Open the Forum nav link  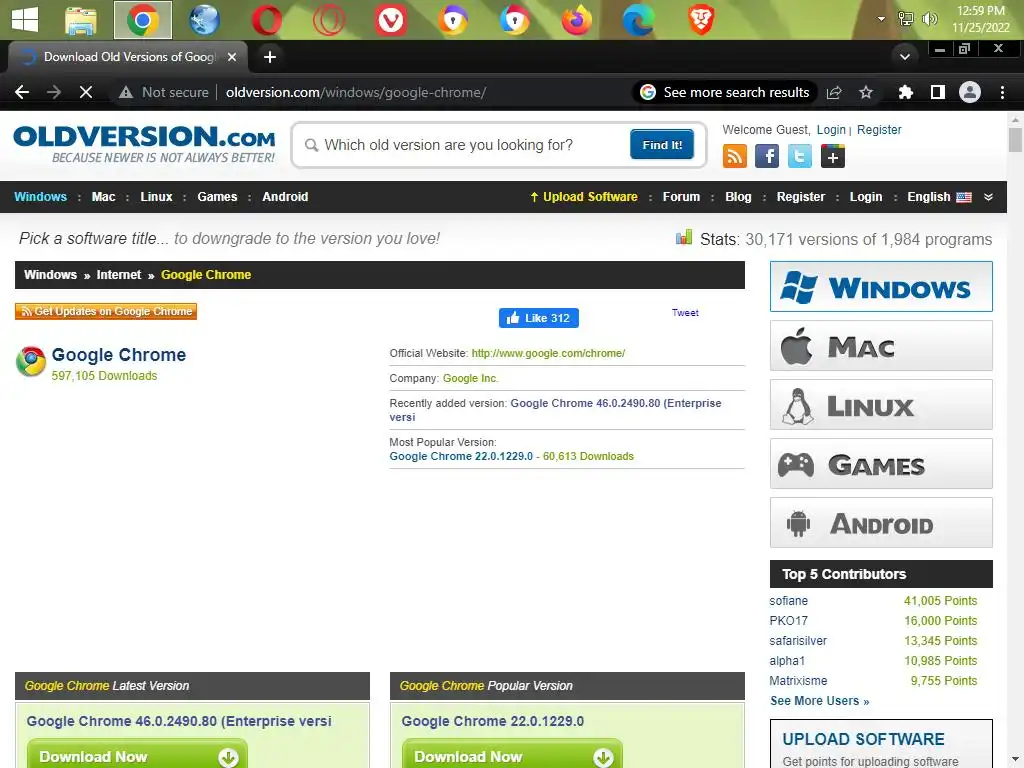point(681,197)
